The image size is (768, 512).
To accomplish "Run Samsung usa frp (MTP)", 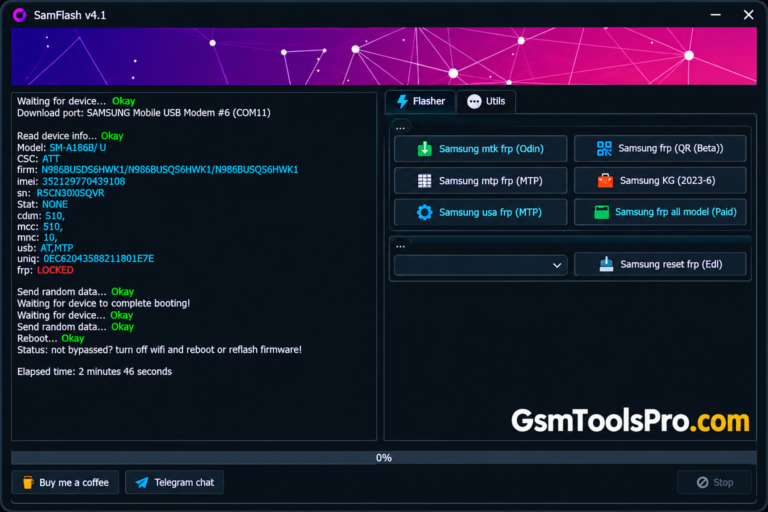I will 480,212.
